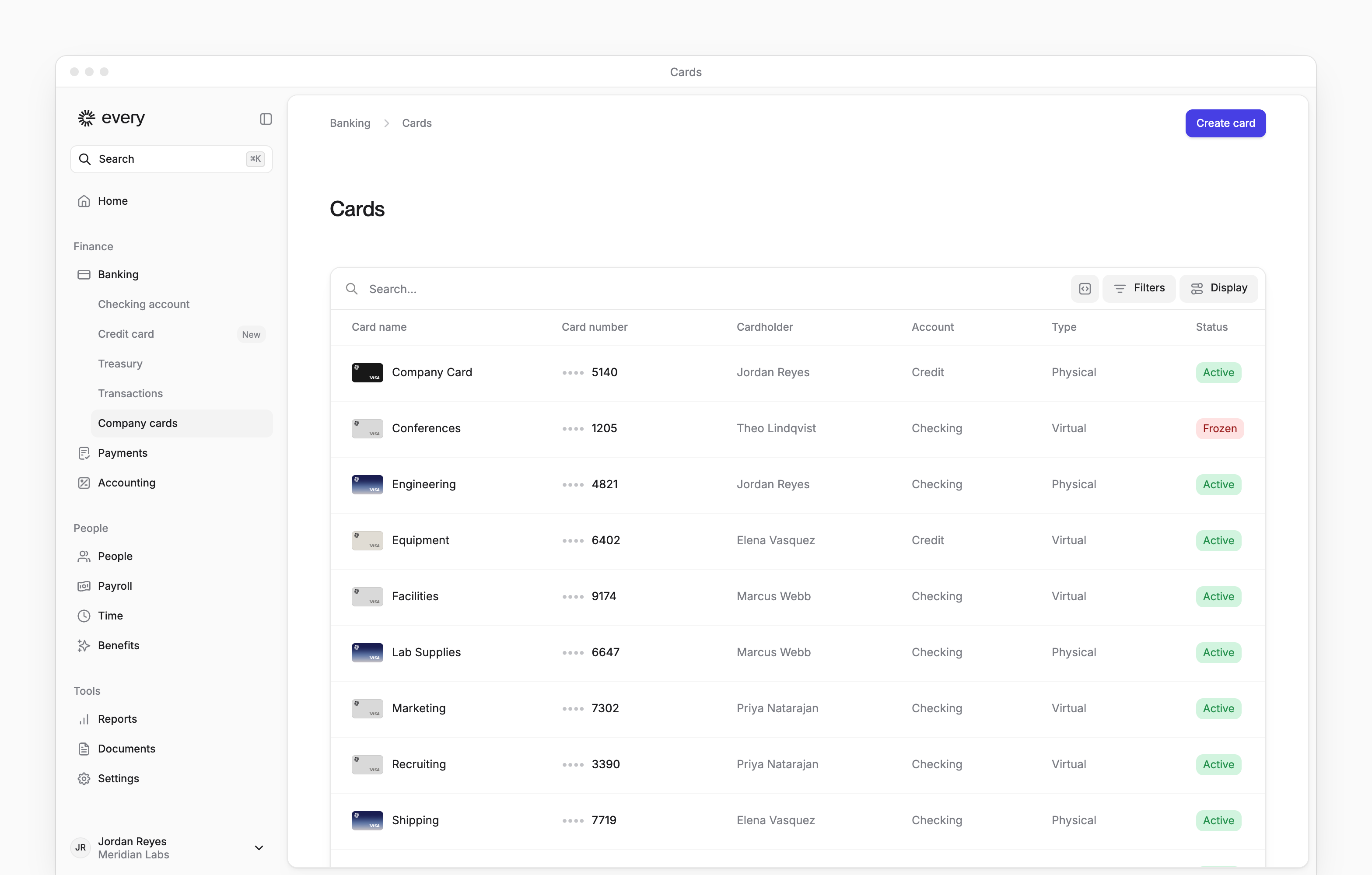Click the Active badge in Company Card row
Screen dimensions: 1372x875
(x=1218, y=373)
